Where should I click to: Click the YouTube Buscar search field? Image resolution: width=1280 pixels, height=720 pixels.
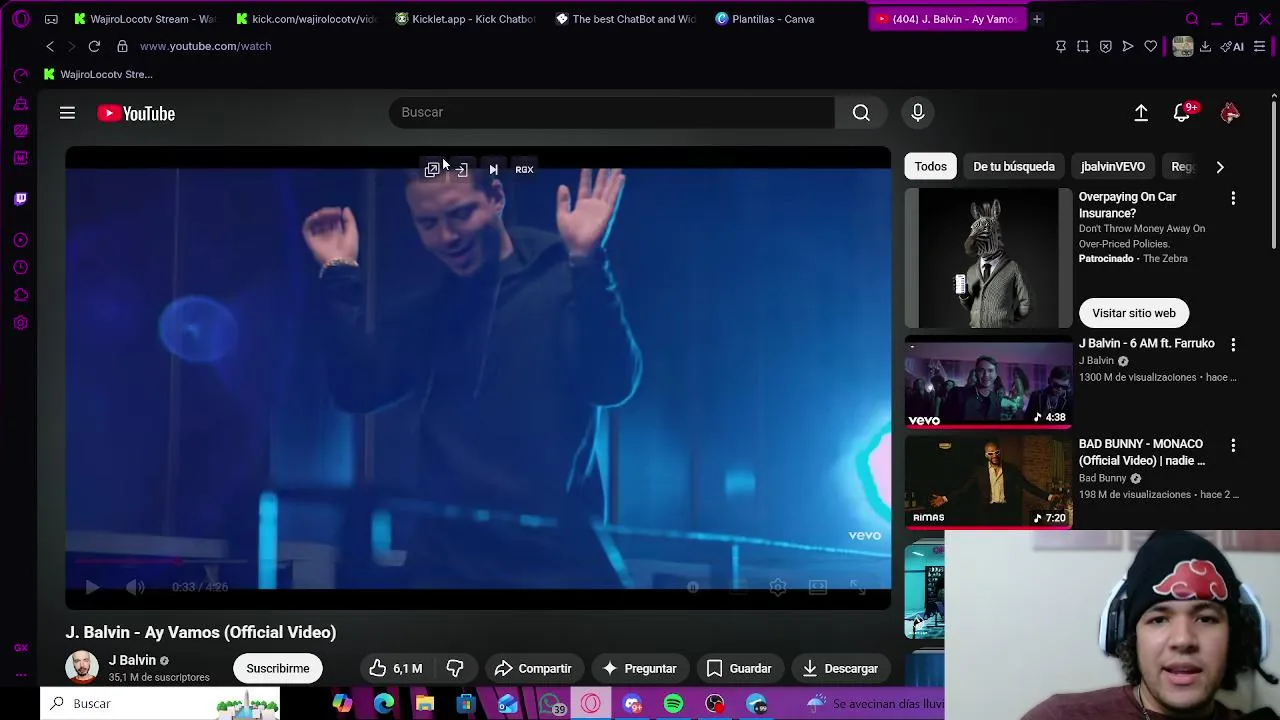(612, 112)
